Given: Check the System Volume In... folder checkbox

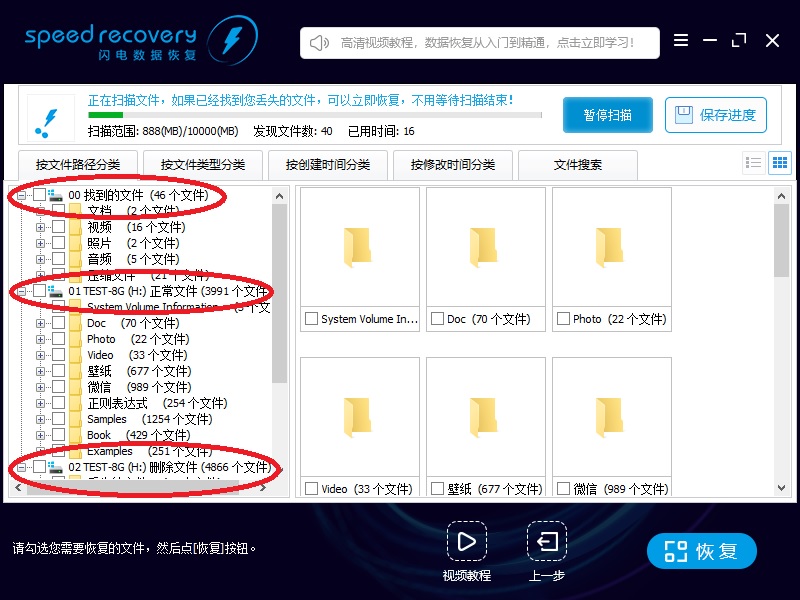Looking at the screenshot, I should click(x=310, y=319).
